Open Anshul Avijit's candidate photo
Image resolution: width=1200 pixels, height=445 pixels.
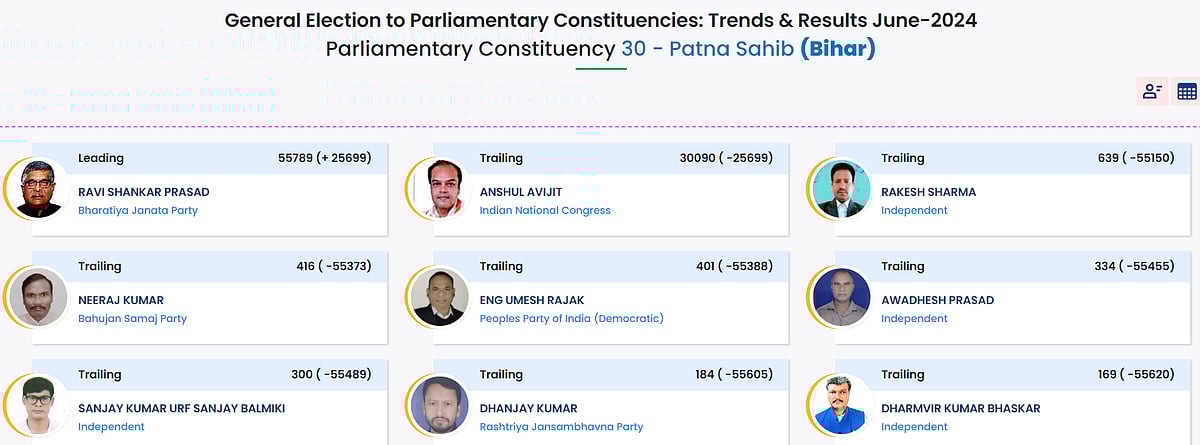pyautogui.click(x=439, y=189)
